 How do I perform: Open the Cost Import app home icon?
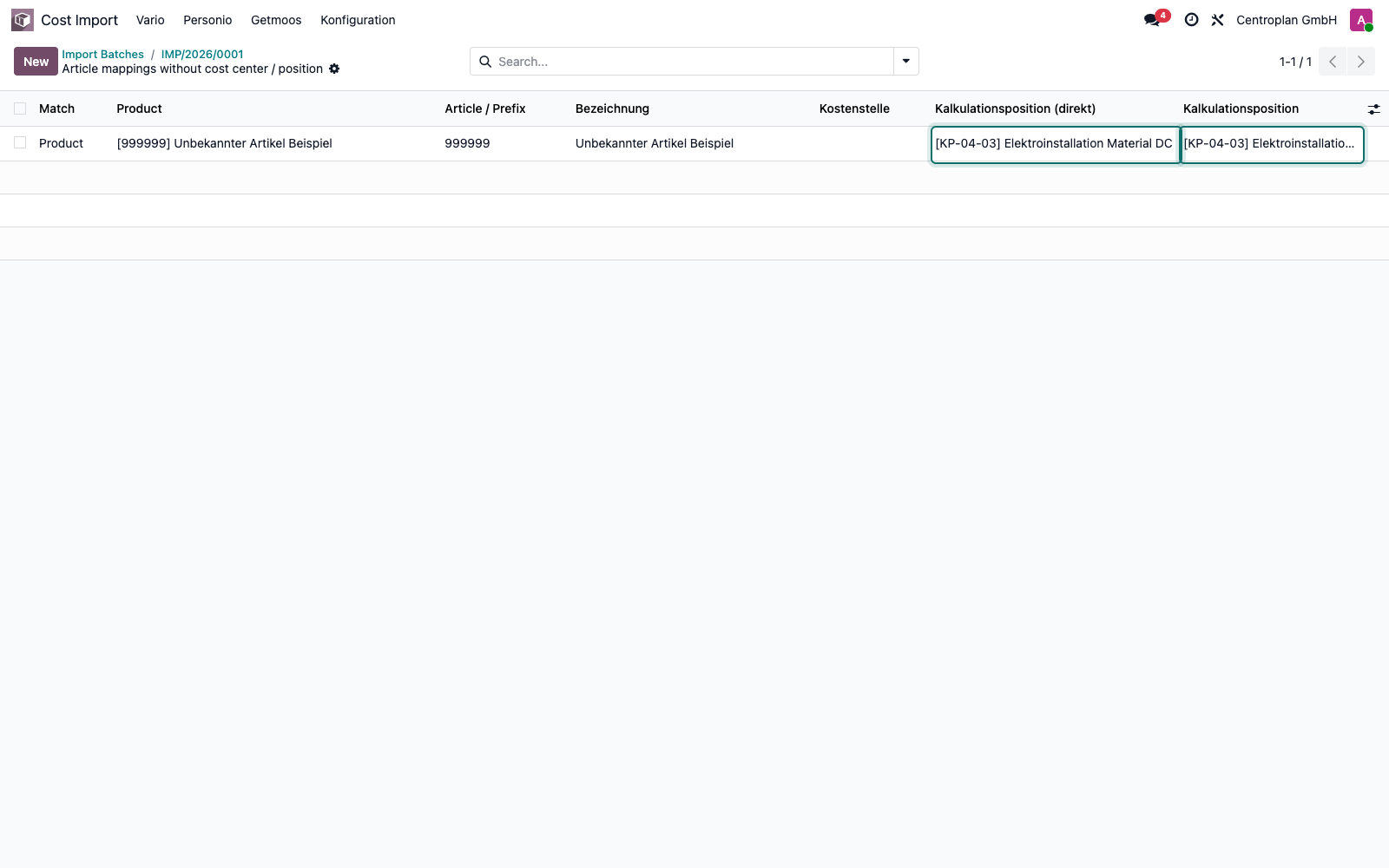(x=23, y=20)
